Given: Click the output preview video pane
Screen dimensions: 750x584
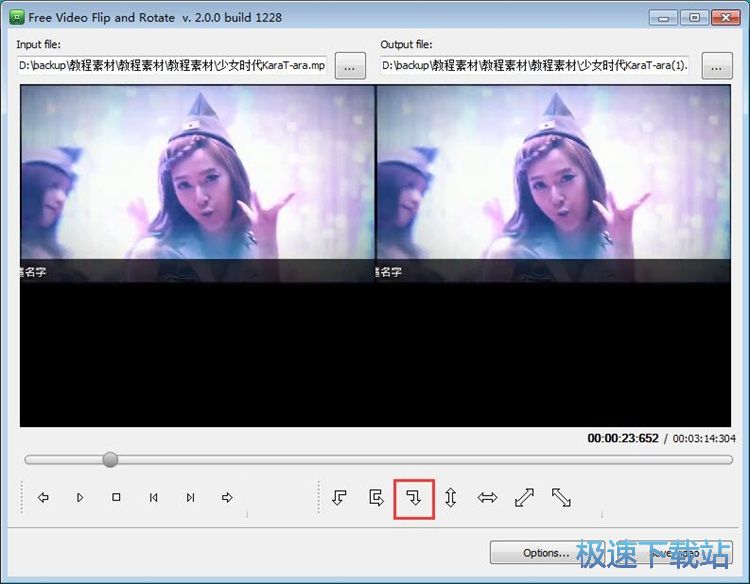Looking at the screenshot, I should [554, 255].
